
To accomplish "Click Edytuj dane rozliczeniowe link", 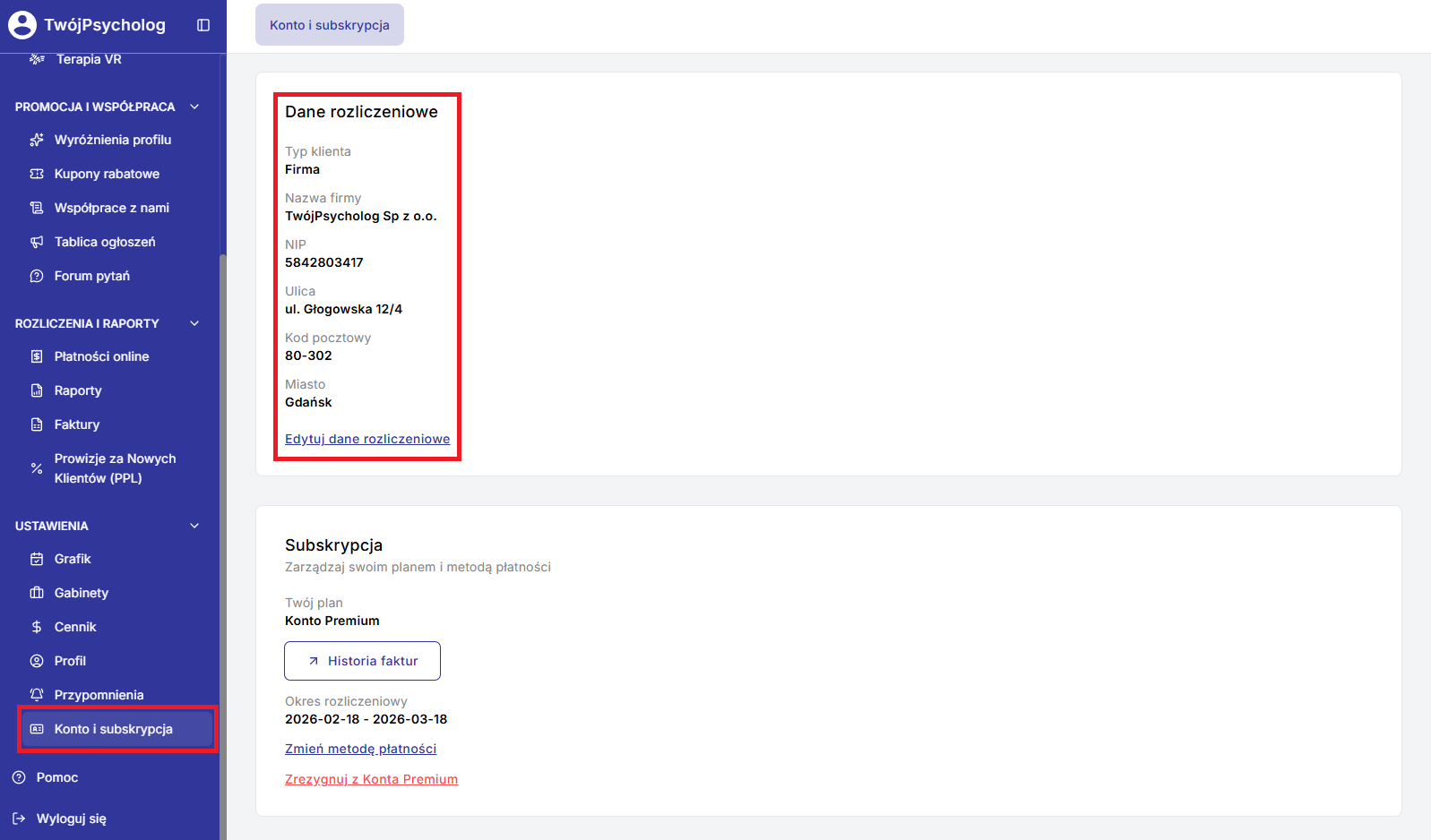I will (367, 439).
